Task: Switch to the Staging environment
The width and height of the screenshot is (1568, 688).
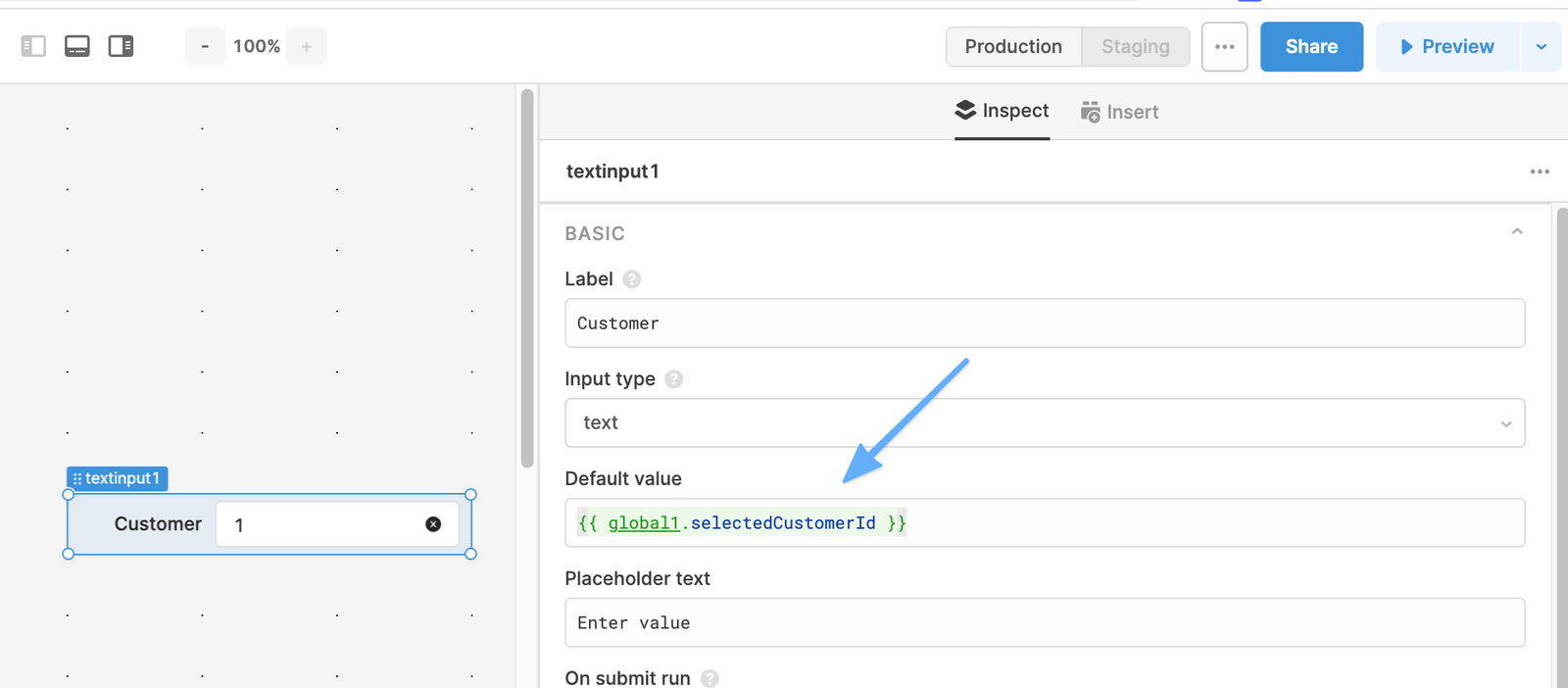Action: 1136,47
